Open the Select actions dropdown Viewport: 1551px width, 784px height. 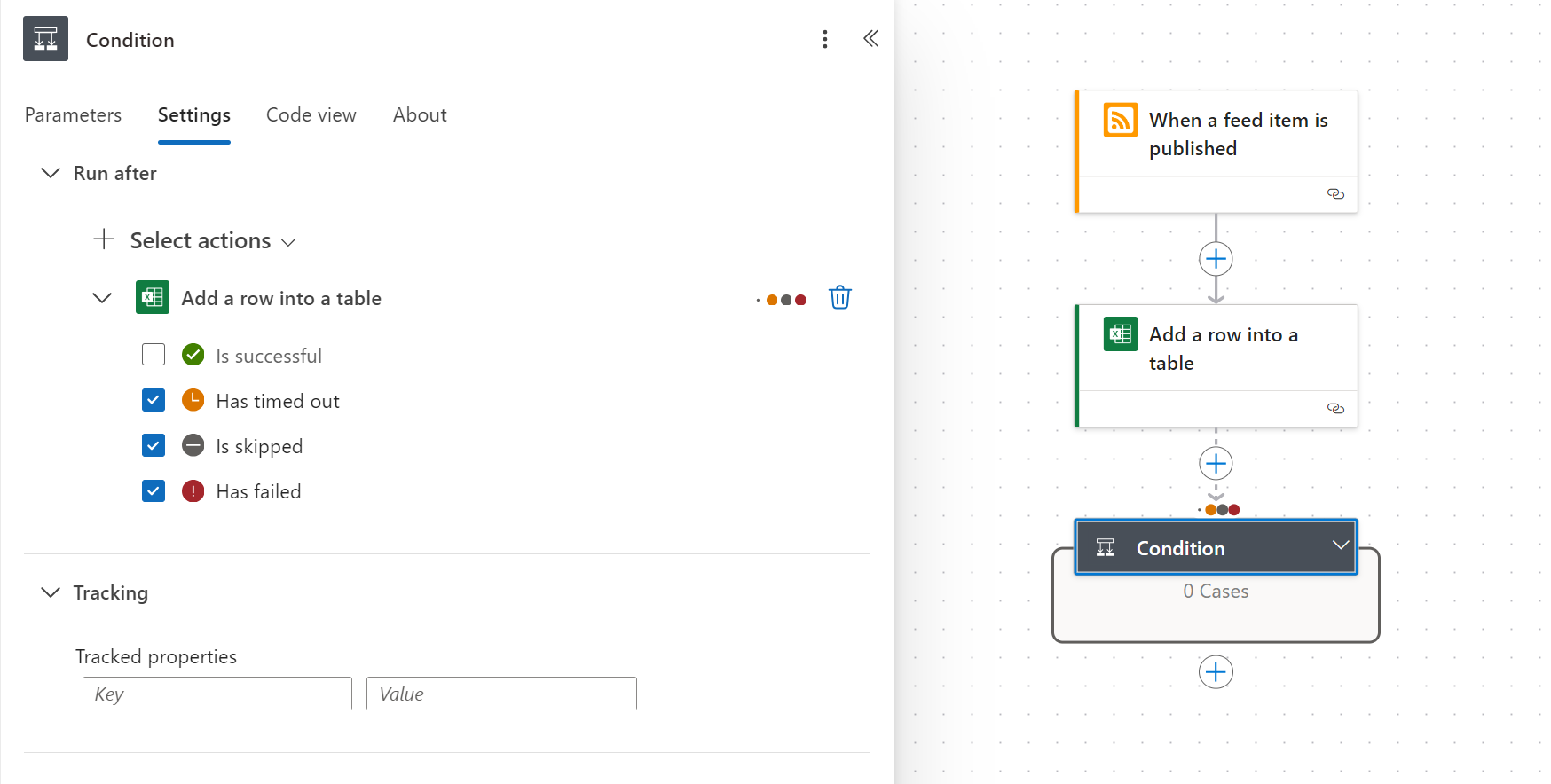coord(212,240)
